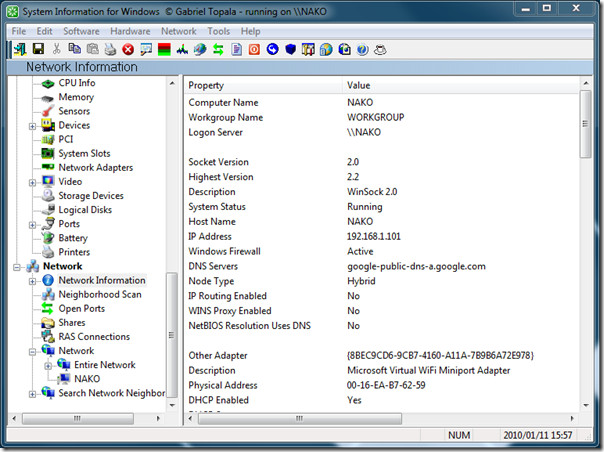This screenshot has height=452, width=604.
Task: Click the Paste clipboard icon
Action: (92, 49)
